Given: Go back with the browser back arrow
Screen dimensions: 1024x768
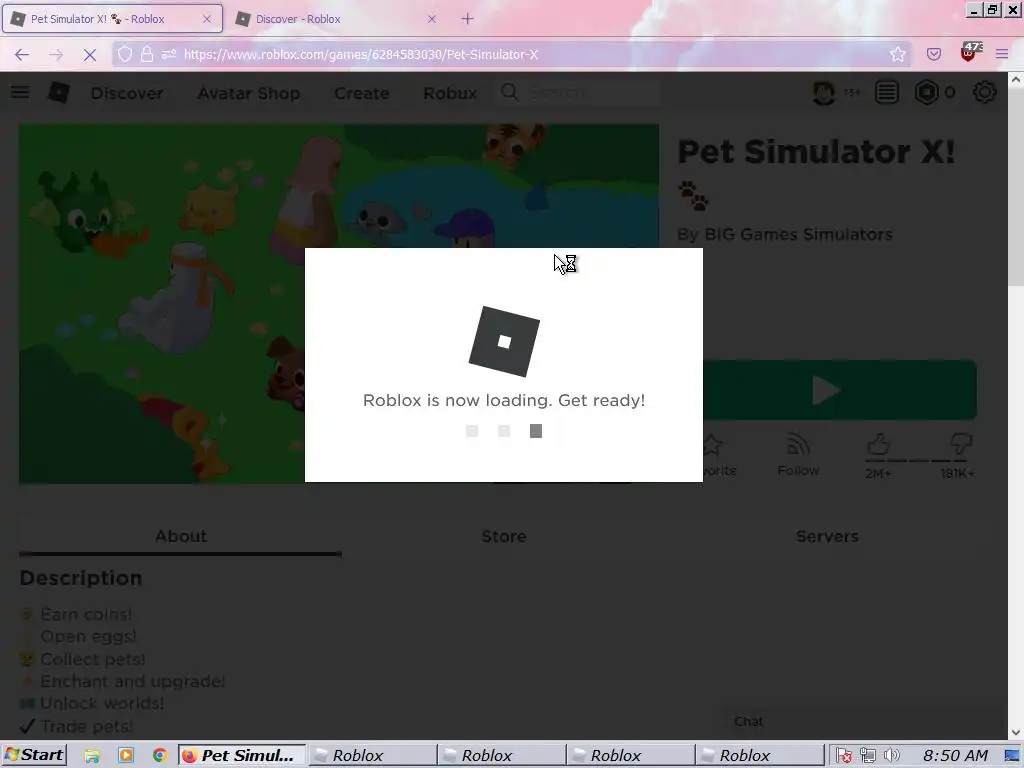Looking at the screenshot, I should coord(22,55).
